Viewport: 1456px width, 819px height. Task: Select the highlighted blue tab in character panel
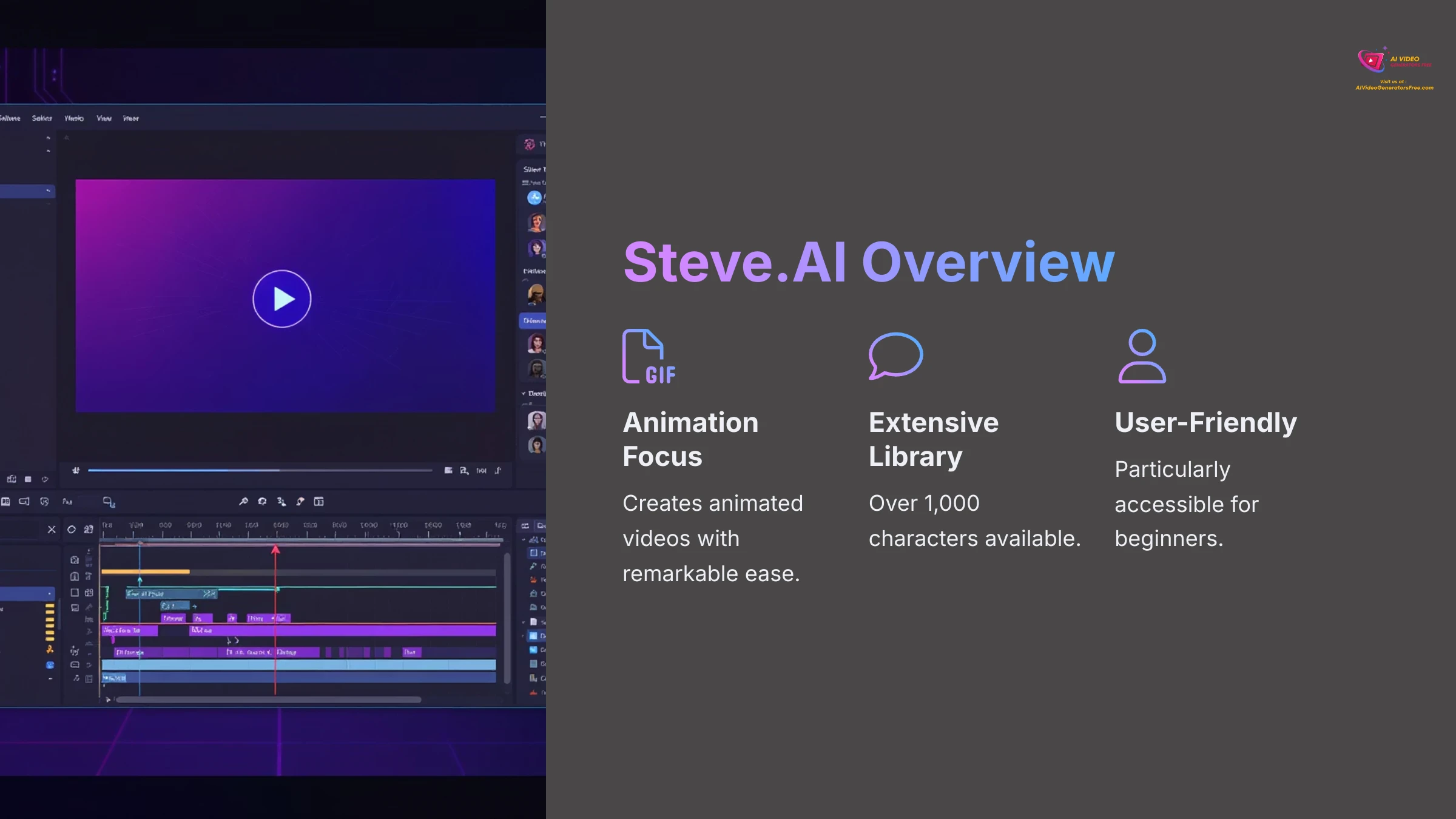tap(533, 320)
